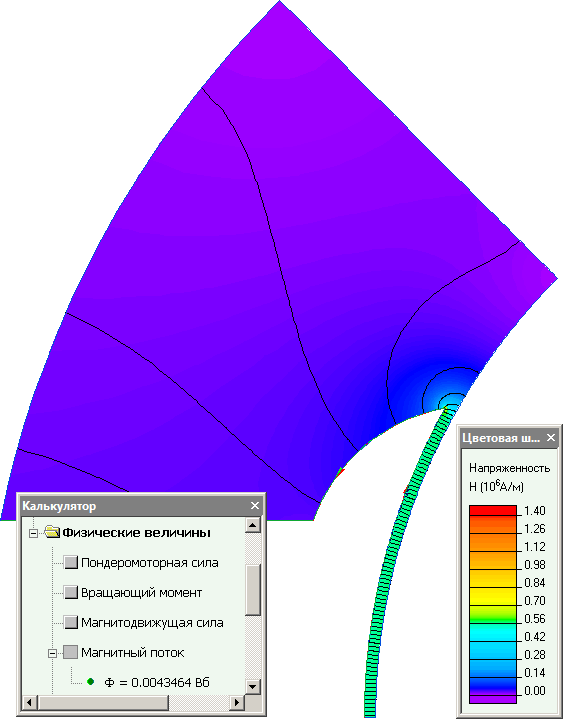
Task: Click the red 1.40 color band
Action: point(493,510)
